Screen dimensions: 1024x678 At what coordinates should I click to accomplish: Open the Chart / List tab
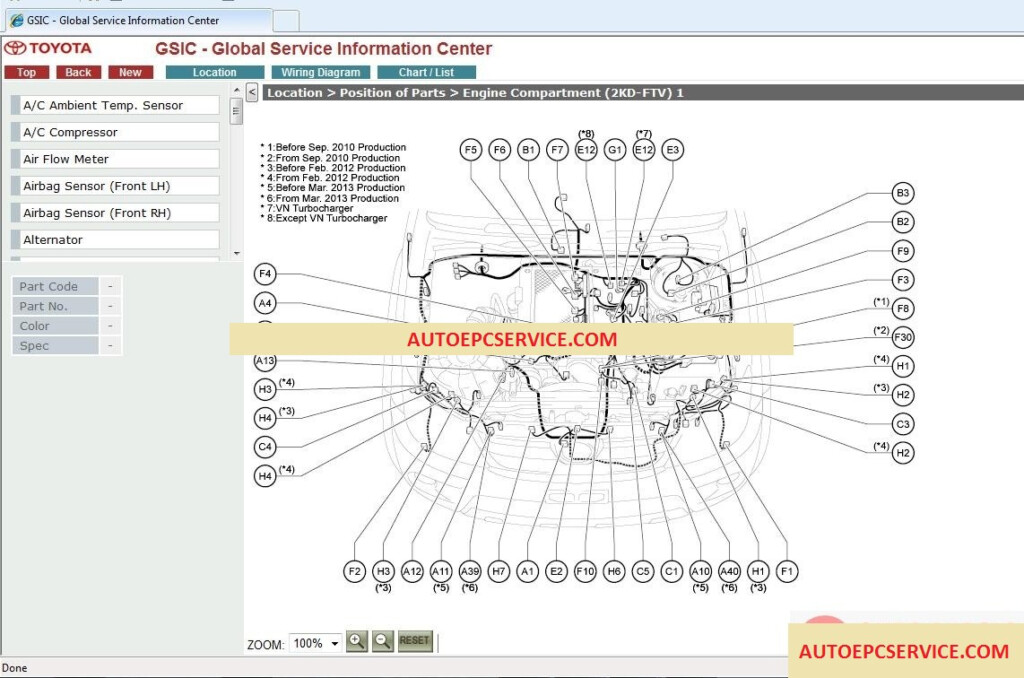[x=426, y=73]
